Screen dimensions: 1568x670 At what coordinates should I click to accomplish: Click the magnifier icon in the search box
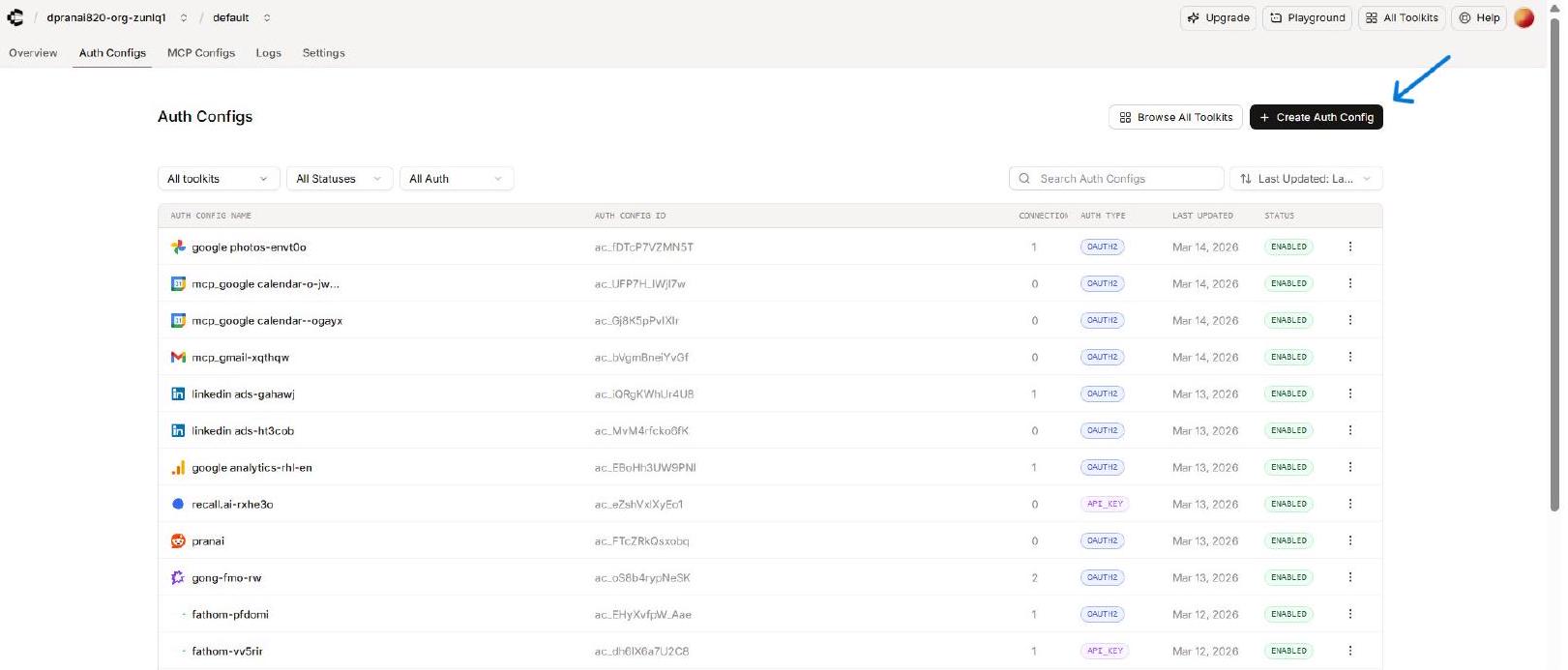1024,179
